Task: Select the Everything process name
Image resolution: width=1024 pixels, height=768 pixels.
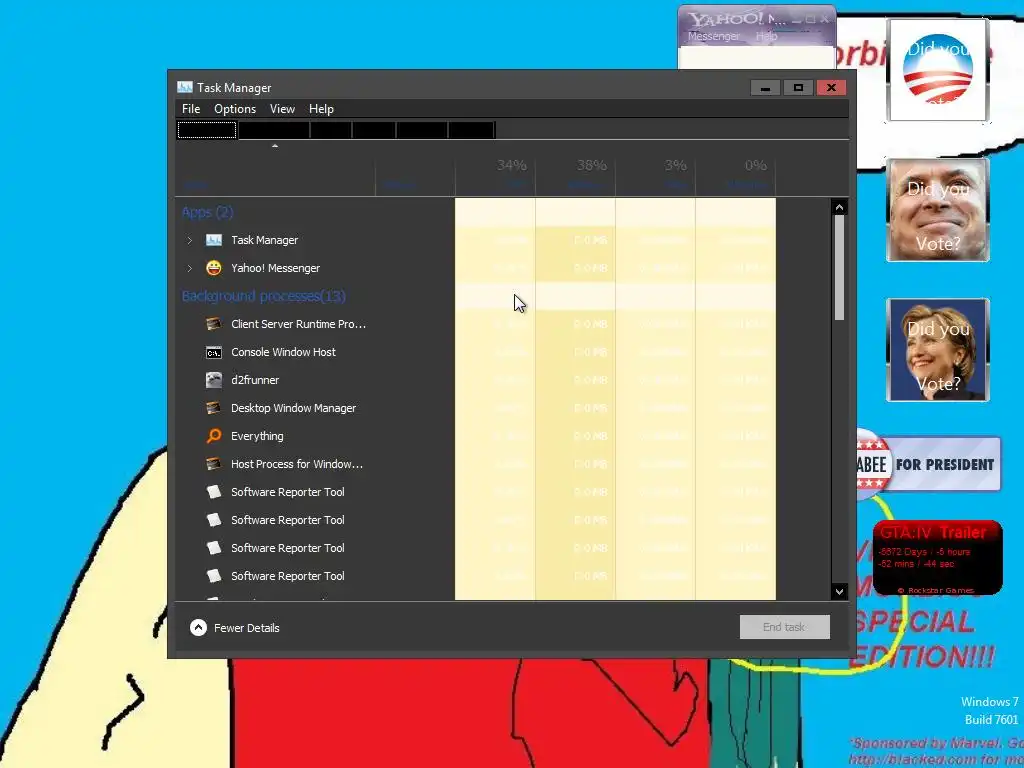Action: tap(257, 436)
